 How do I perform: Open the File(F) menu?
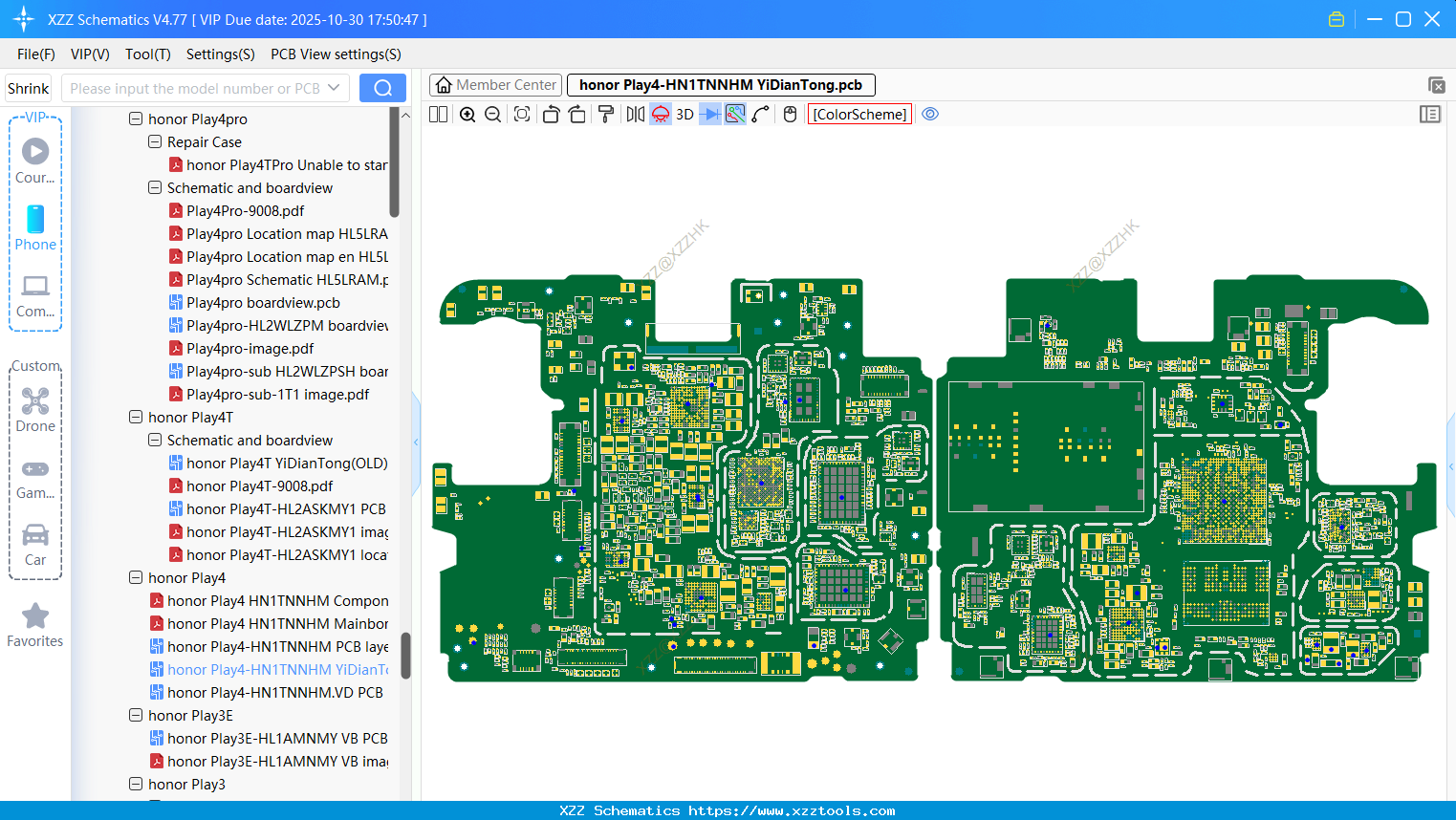pyautogui.click(x=36, y=54)
